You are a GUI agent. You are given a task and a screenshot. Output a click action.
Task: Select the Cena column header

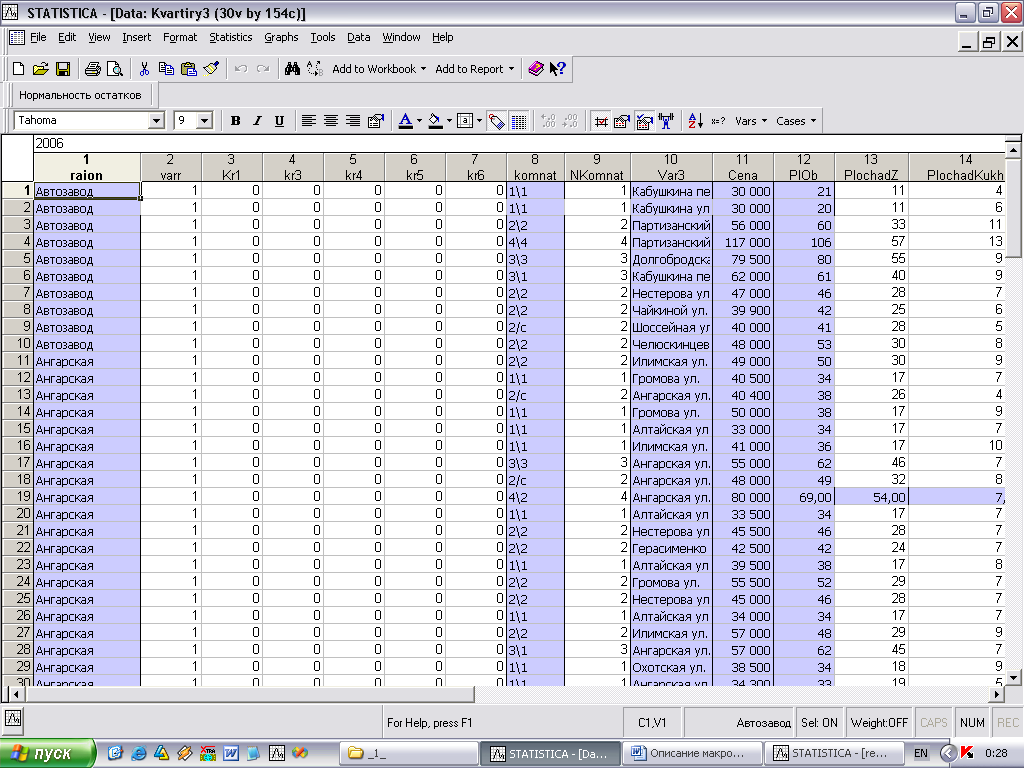742,167
